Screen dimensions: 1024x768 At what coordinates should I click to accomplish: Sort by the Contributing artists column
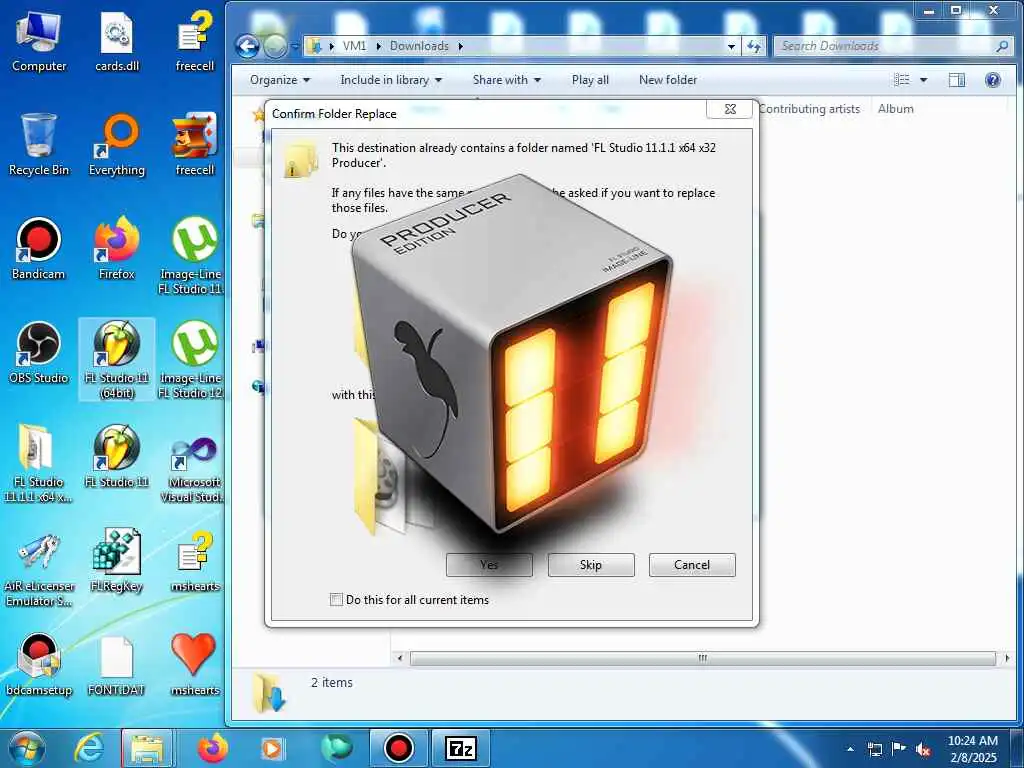tap(810, 109)
